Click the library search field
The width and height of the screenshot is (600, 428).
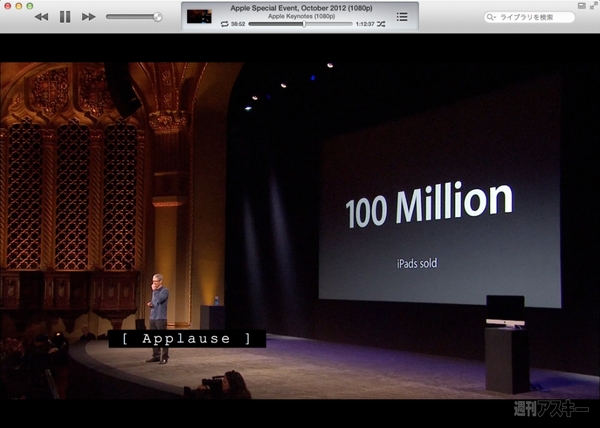coord(530,17)
